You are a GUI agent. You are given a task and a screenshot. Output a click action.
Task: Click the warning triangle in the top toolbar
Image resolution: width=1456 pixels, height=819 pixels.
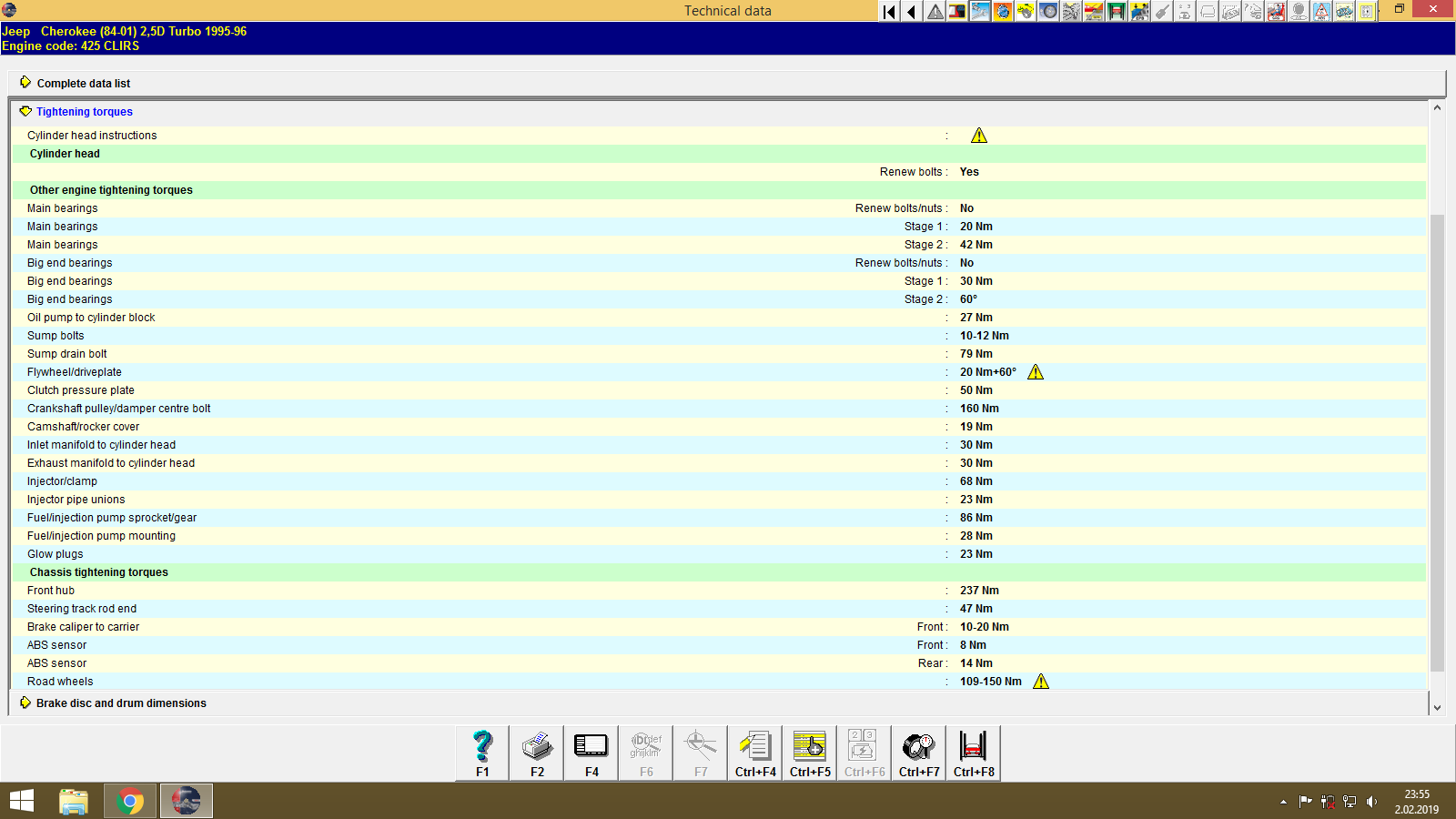[x=934, y=11]
